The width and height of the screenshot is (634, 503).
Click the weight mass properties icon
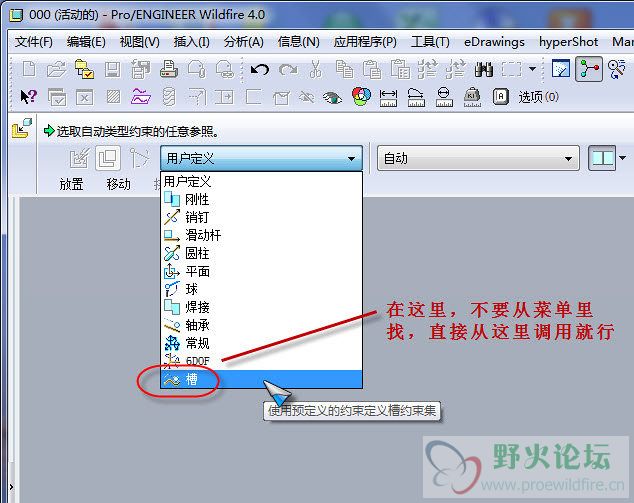(x=472, y=97)
